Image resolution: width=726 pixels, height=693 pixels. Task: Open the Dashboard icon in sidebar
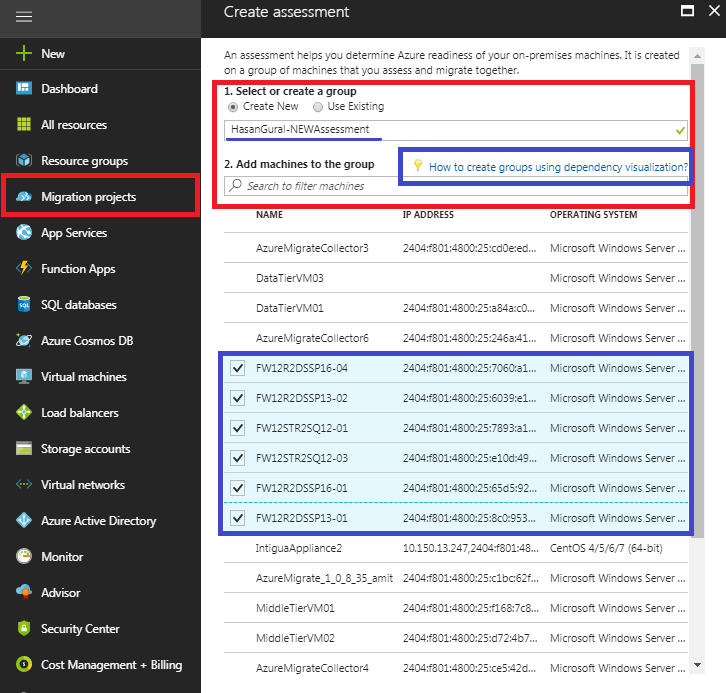pos(24,88)
